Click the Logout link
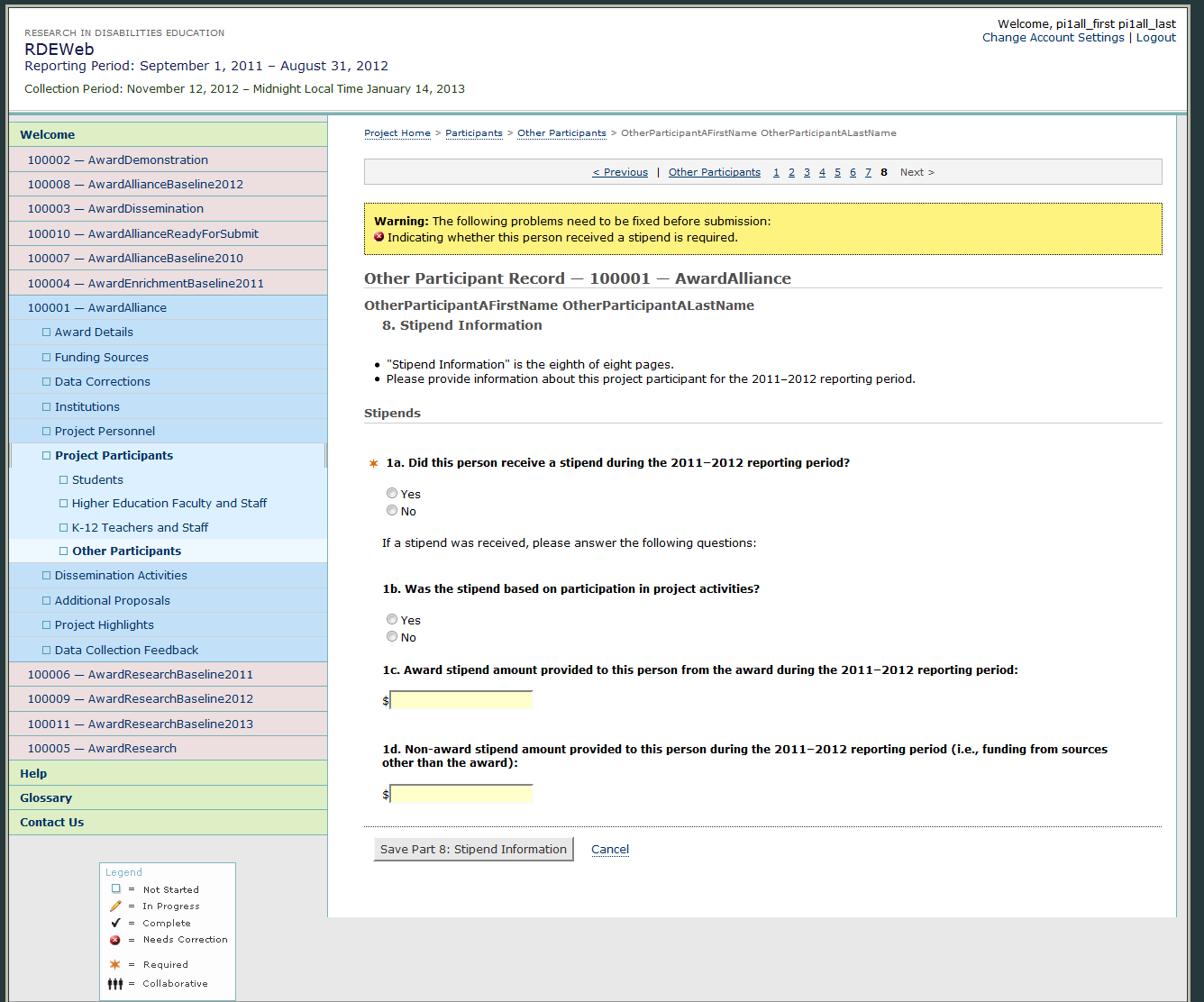This screenshot has height=1002, width=1204. (x=1155, y=38)
